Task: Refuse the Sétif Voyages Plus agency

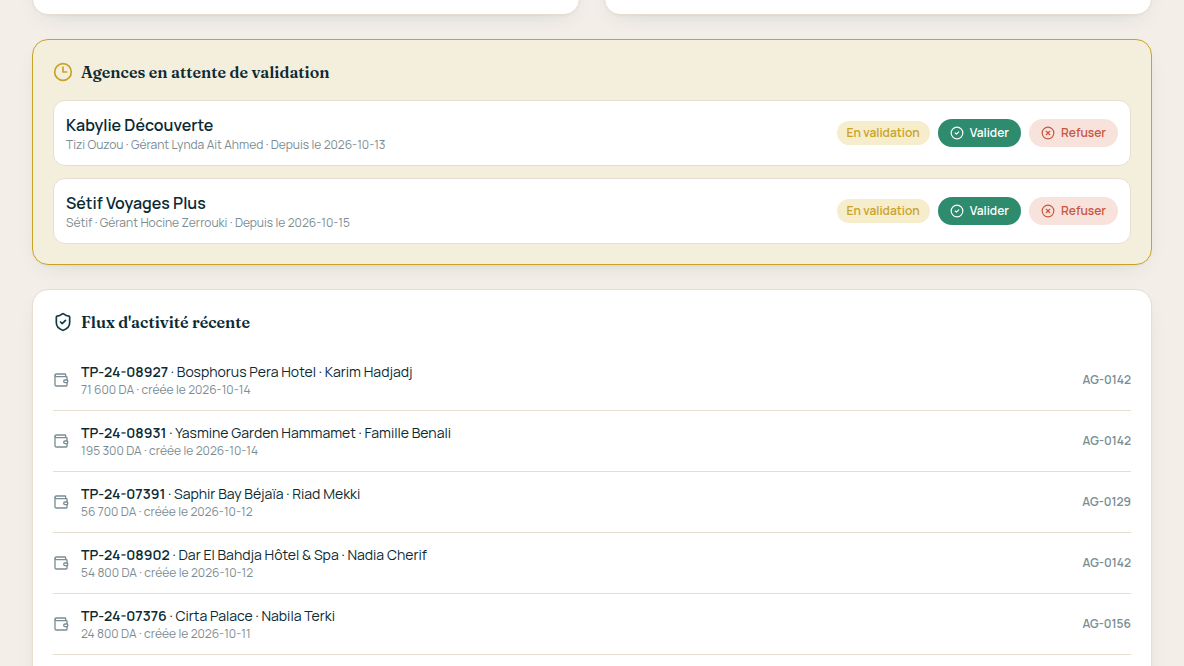Action: tap(1073, 211)
